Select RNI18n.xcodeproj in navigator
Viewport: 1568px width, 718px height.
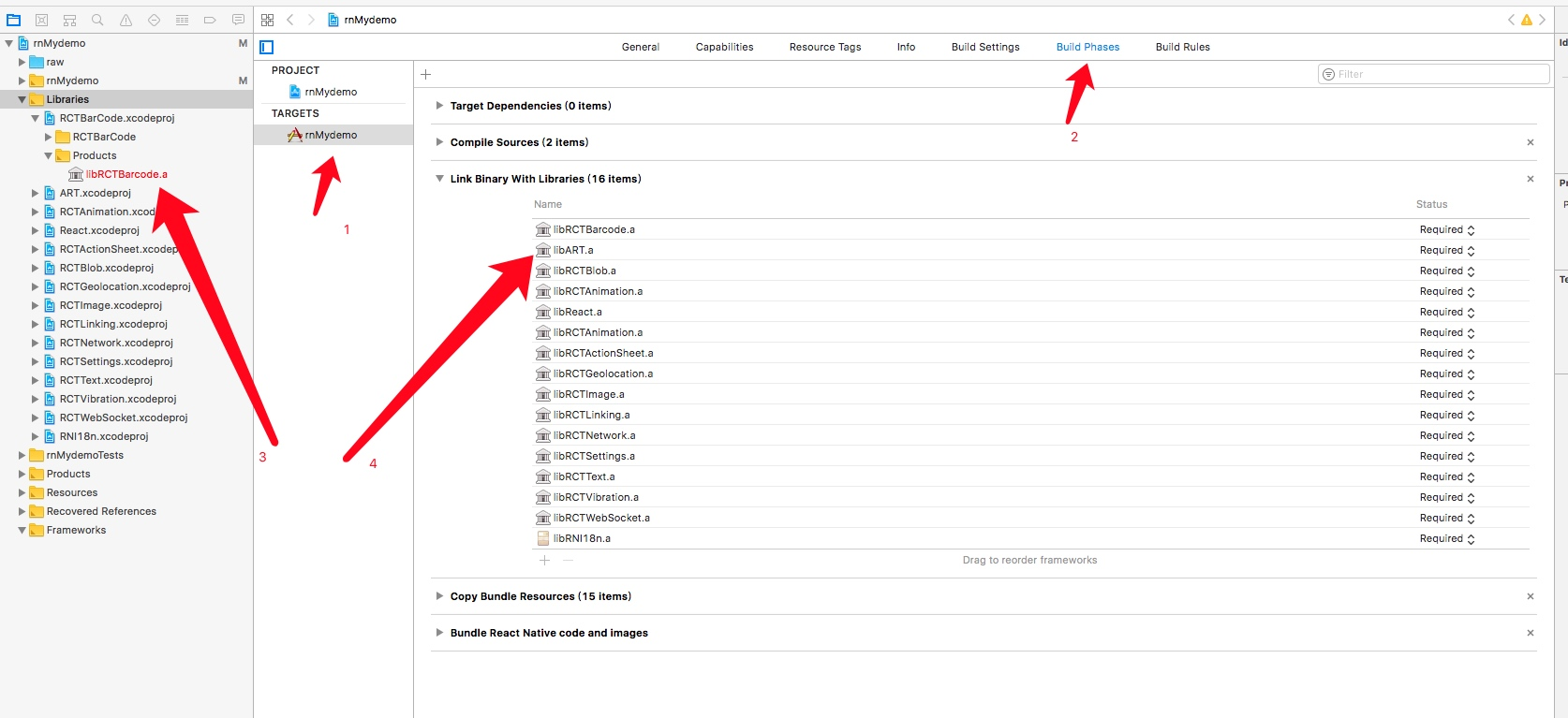click(104, 436)
